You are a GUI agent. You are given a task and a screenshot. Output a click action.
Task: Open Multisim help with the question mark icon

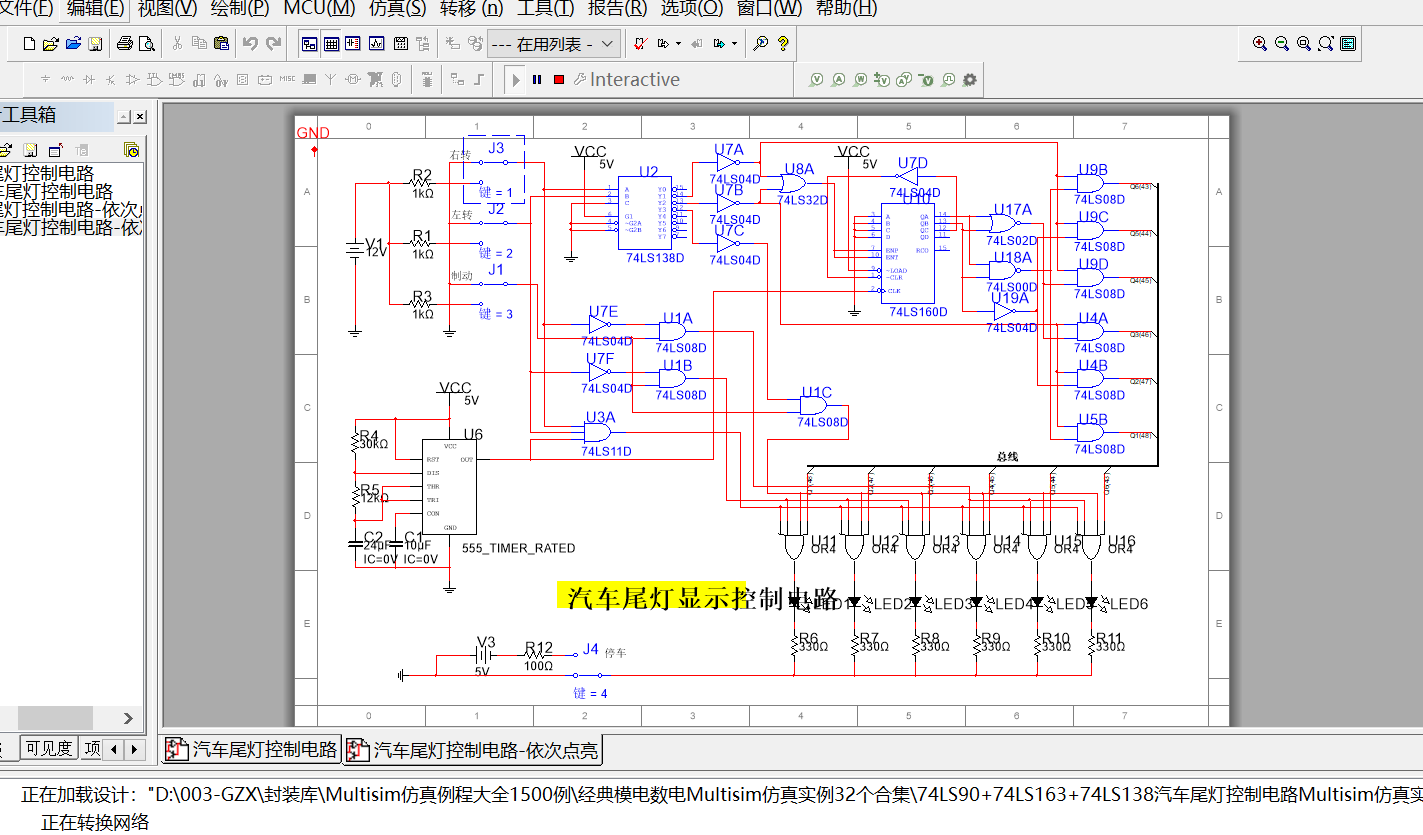tap(783, 44)
